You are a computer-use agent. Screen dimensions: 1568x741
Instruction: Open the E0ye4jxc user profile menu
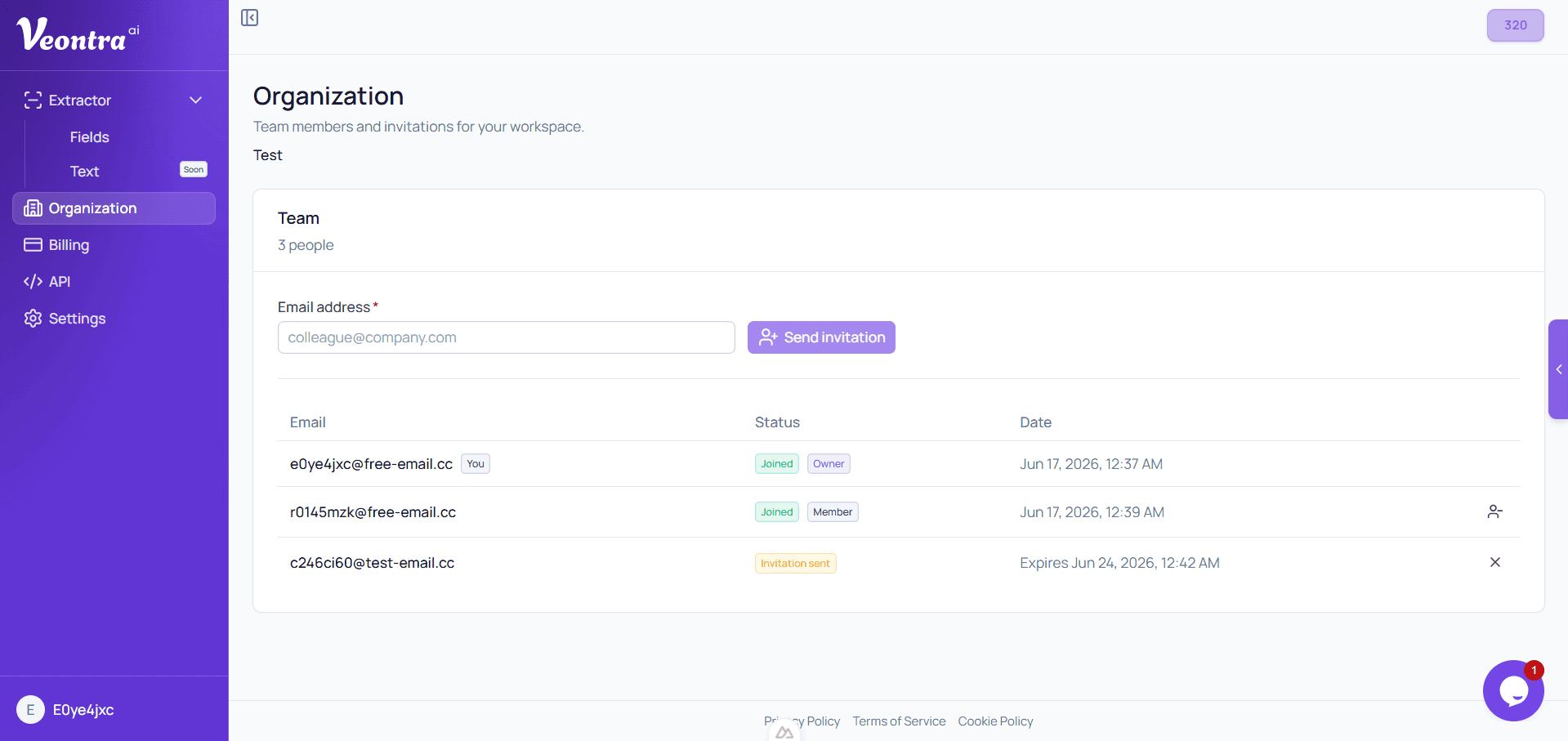[114, 710]
